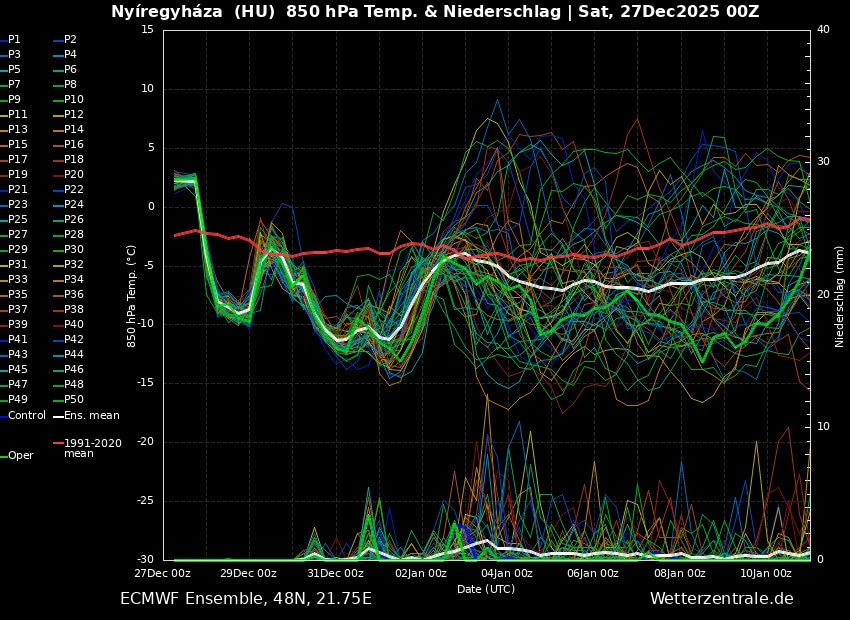Click the green Oper legend entry
This screenshot has width=850, height=620.
coord(20,455)
